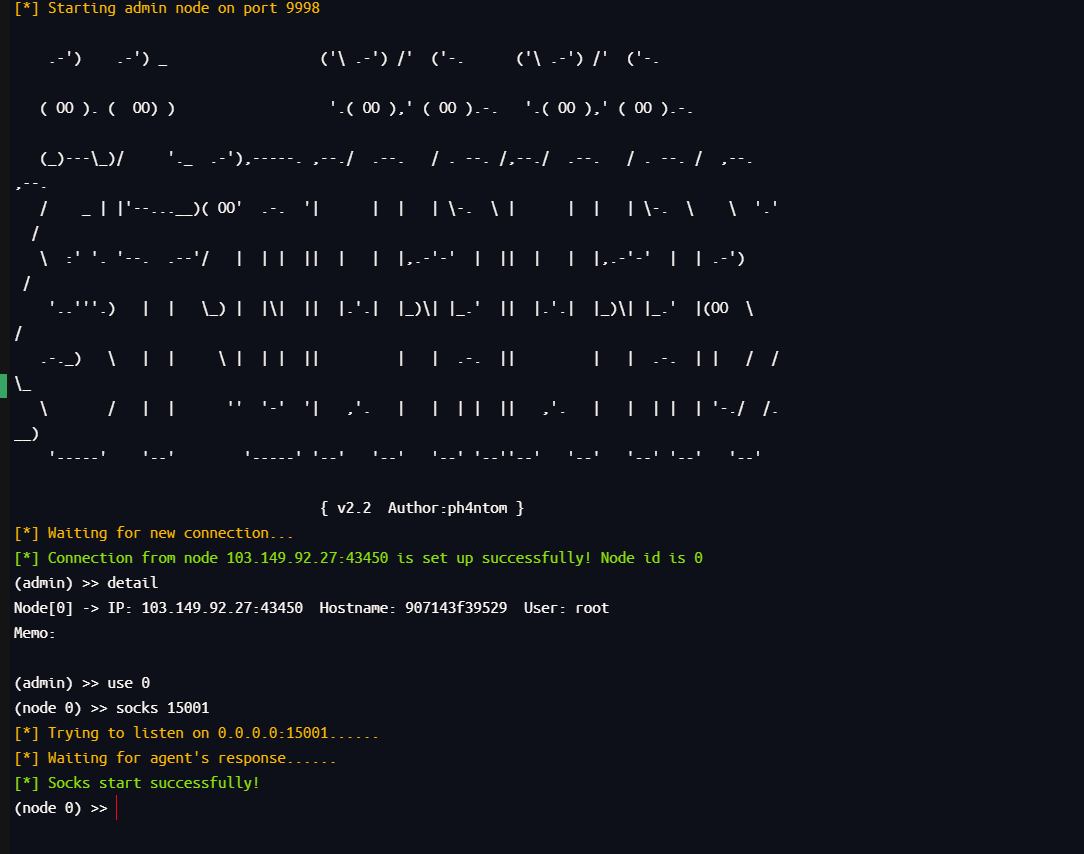The image size is (1084, 854).
Task: Click "Node id is 0" in connection message
Action: [651, 558]
